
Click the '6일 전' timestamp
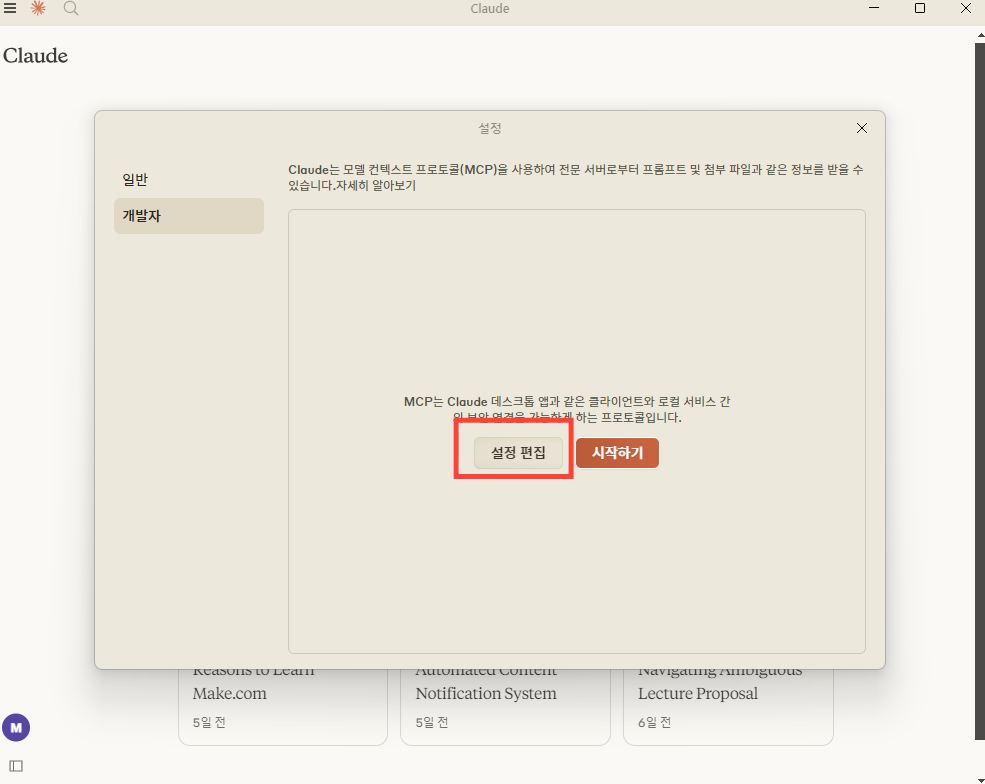click(655, 722)
